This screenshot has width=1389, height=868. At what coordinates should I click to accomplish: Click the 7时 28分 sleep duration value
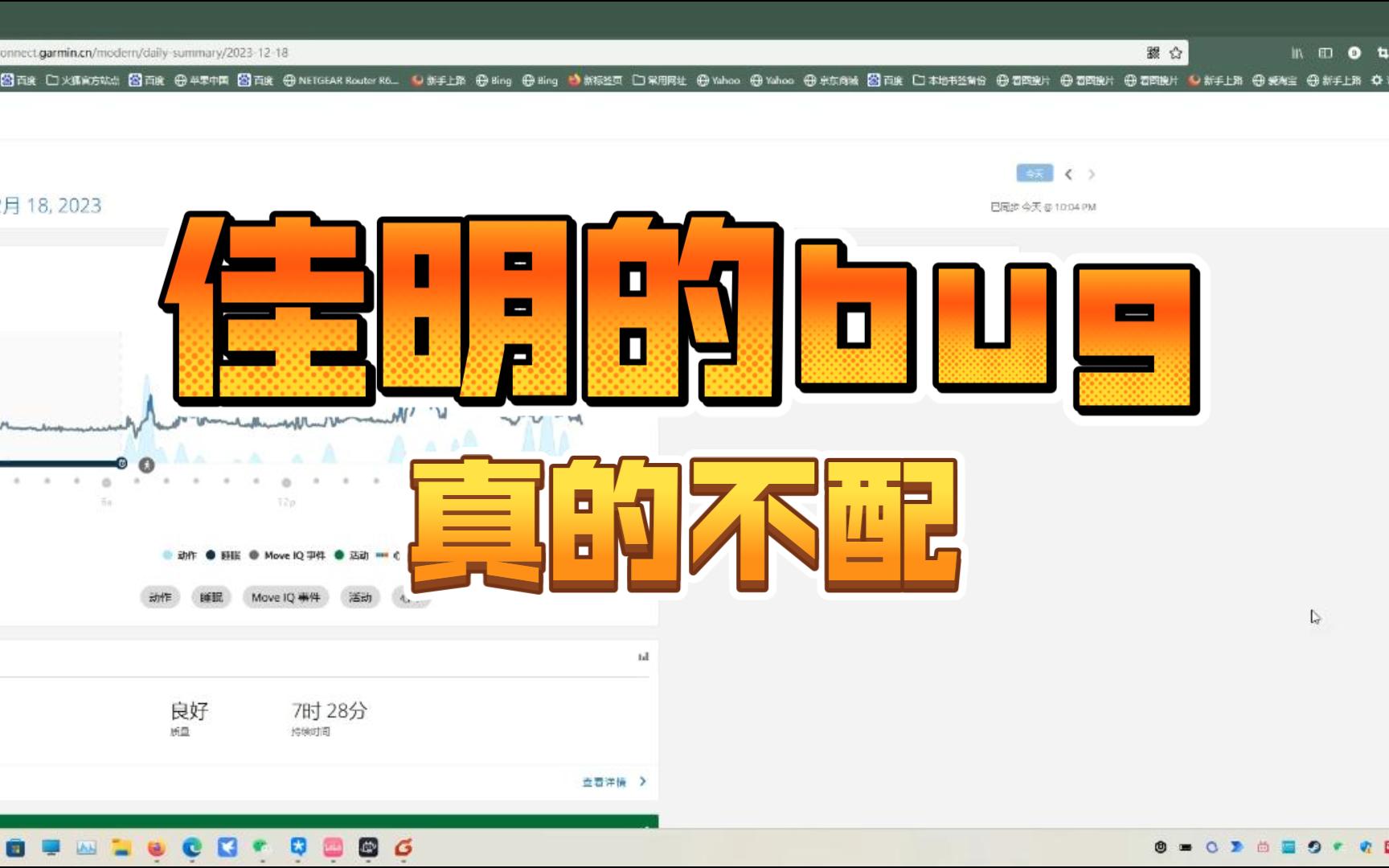click(330, 710)
